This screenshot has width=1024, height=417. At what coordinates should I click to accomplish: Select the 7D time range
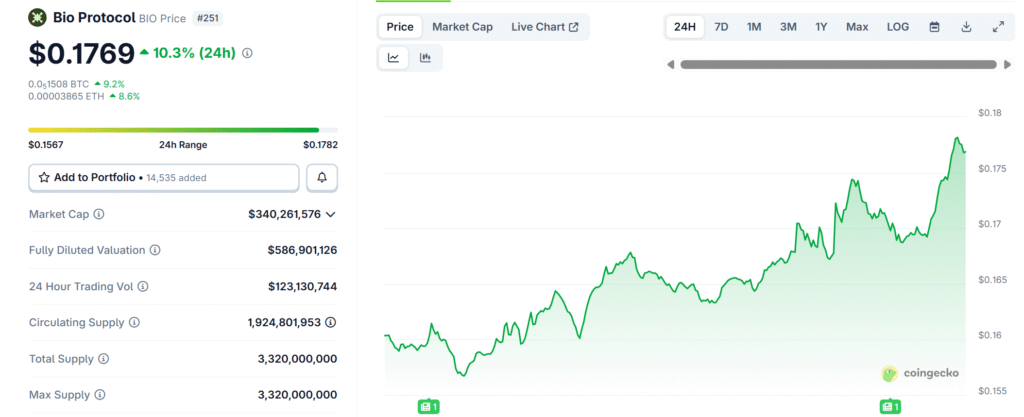pyautogui.click(x=721, y=27)
